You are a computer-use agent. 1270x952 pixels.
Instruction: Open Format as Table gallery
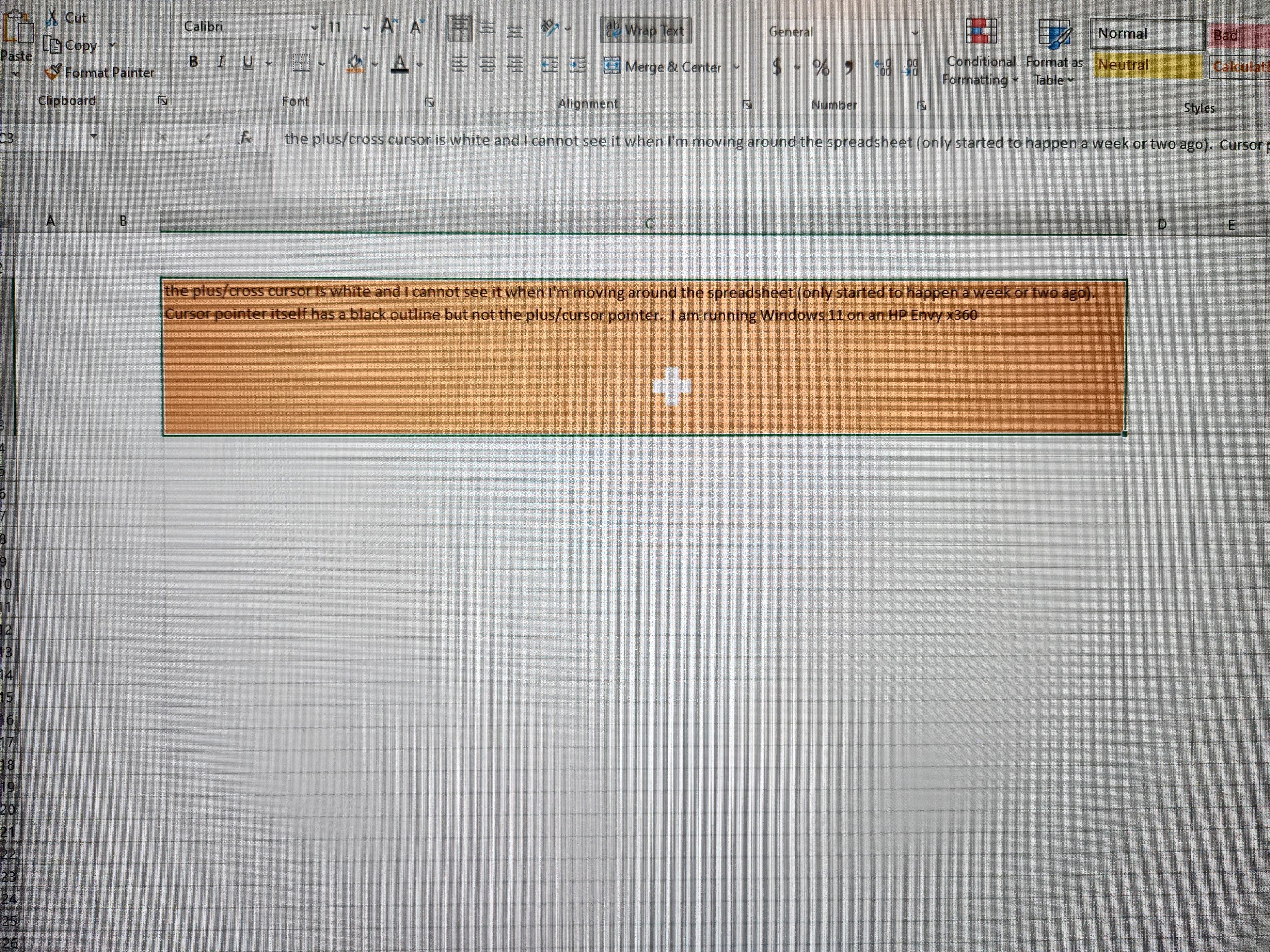(1054, 52)
